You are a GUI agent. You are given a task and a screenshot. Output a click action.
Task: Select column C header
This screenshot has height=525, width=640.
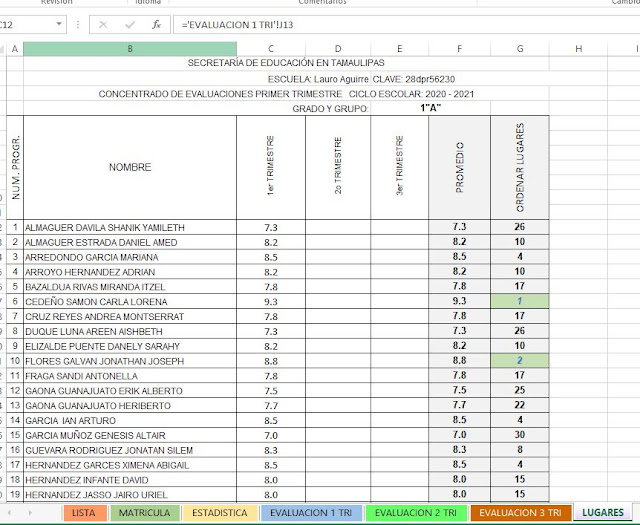click(x=271, y=49)
